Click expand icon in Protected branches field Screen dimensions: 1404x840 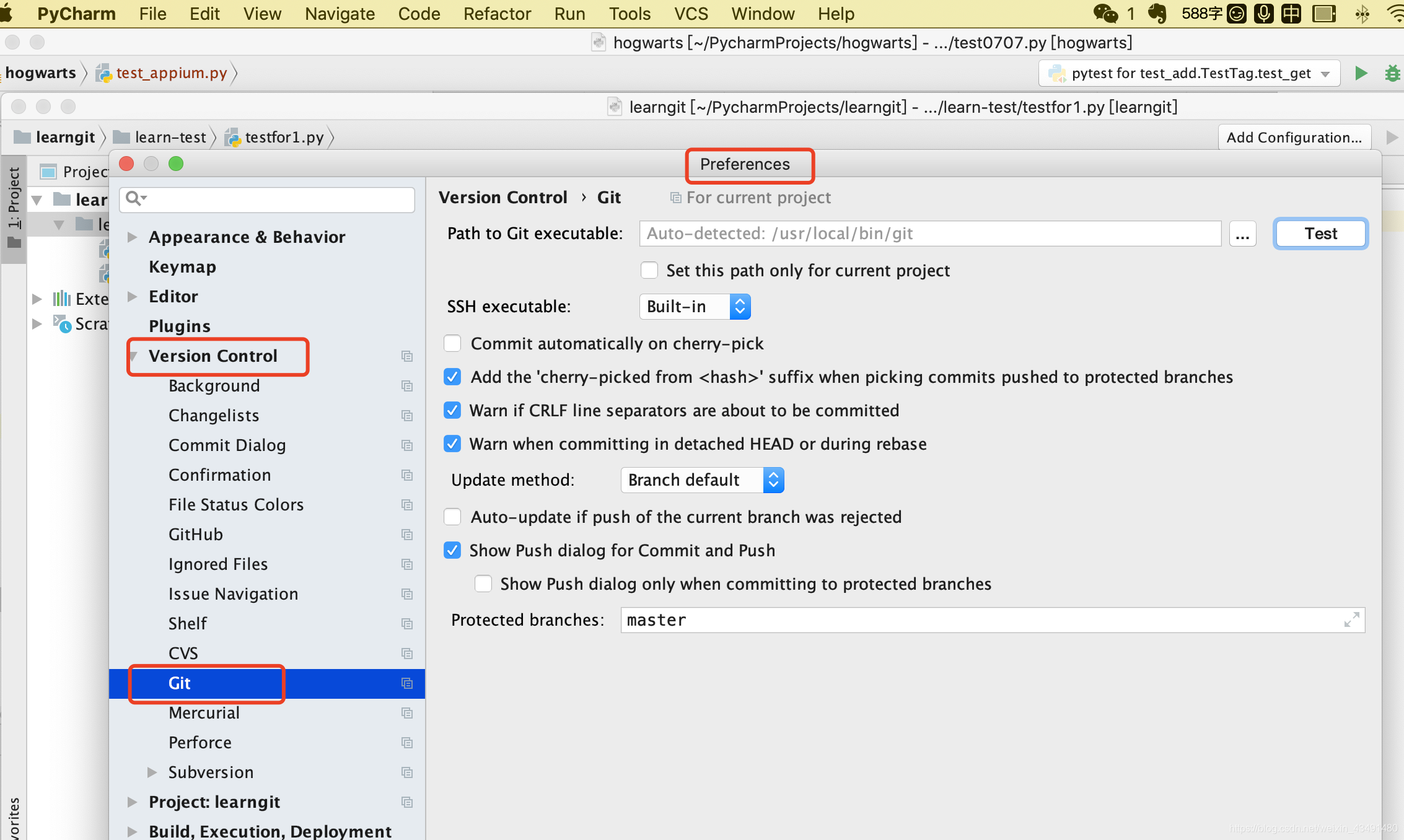point(1351,619)
